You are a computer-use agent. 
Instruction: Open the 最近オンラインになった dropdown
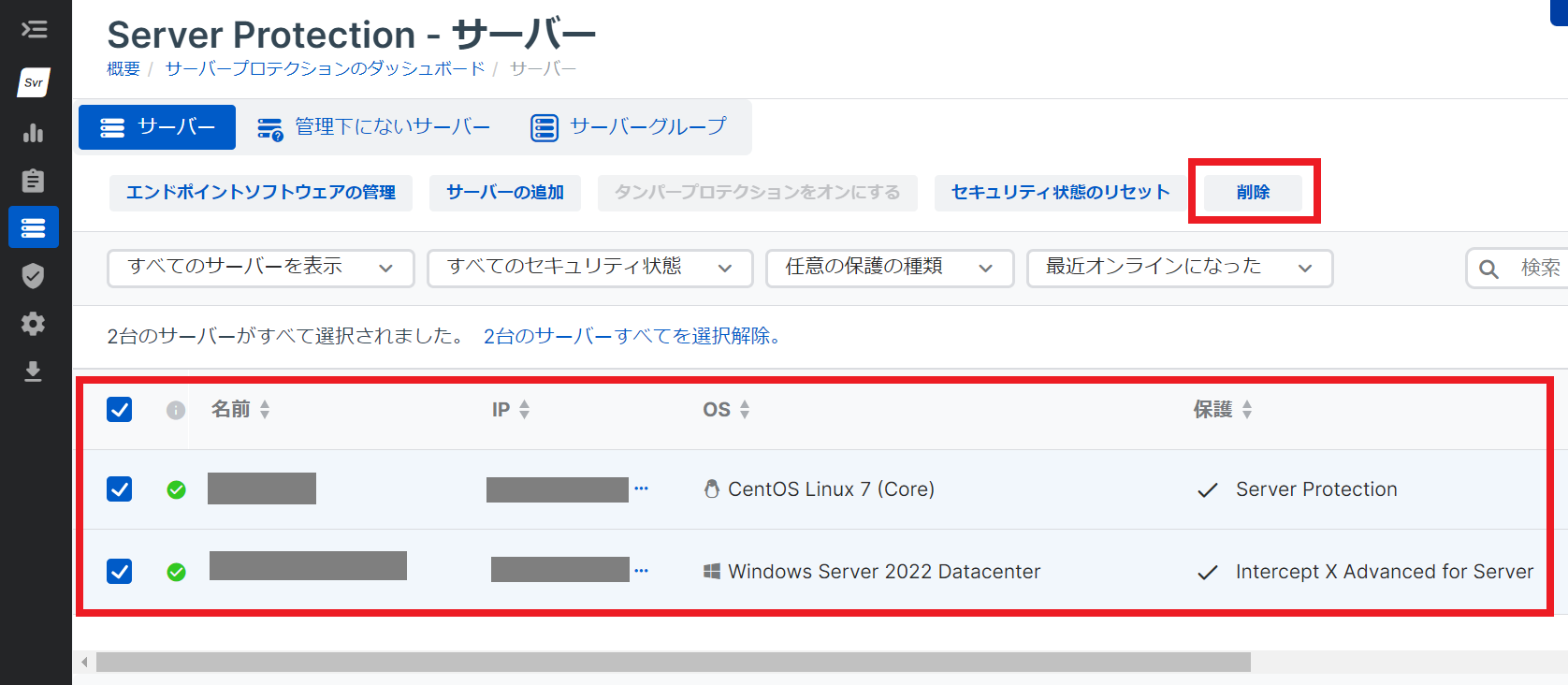pos(1179,268)
